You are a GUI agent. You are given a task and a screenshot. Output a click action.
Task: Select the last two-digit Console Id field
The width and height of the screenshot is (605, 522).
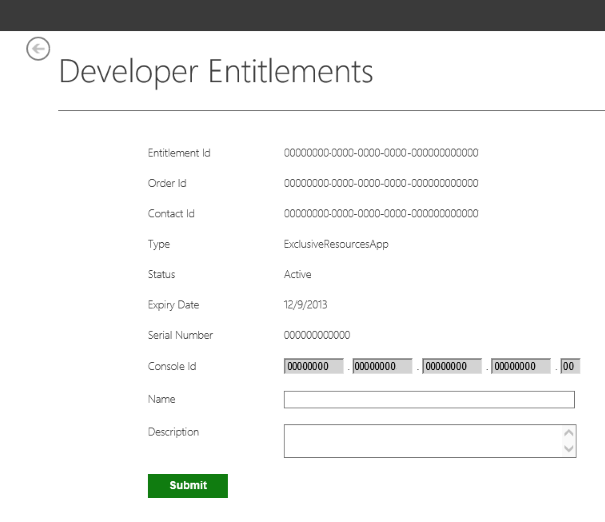(570, 366)
